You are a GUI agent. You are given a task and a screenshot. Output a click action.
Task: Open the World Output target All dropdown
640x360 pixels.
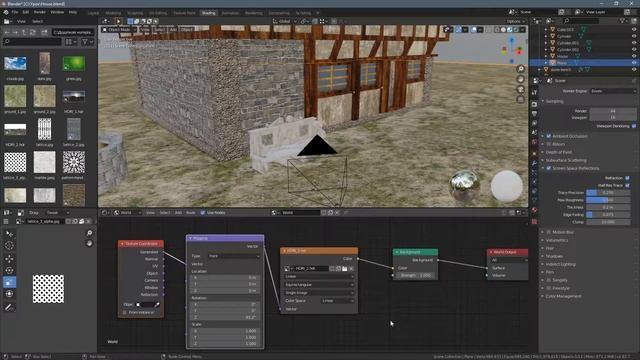tap(509, 260)
